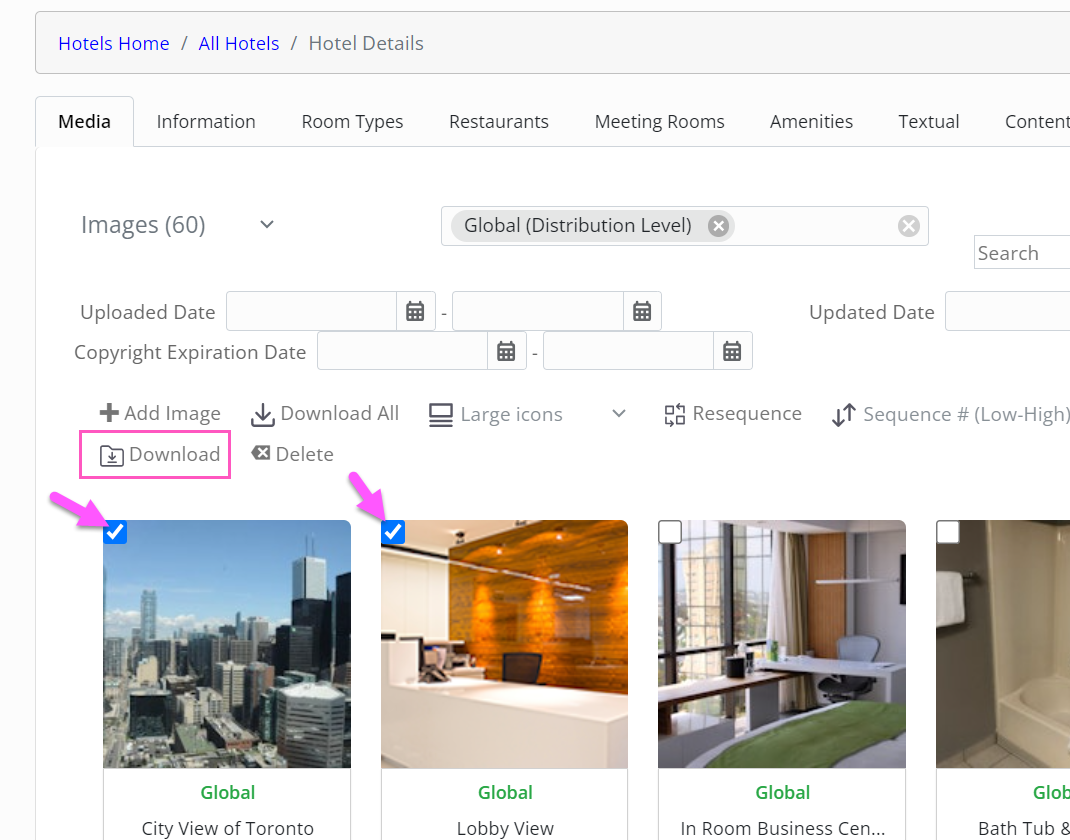Remove the Global (Distribution Level) filter chip
1070x840 pixels.
click(x=718, y=225)
